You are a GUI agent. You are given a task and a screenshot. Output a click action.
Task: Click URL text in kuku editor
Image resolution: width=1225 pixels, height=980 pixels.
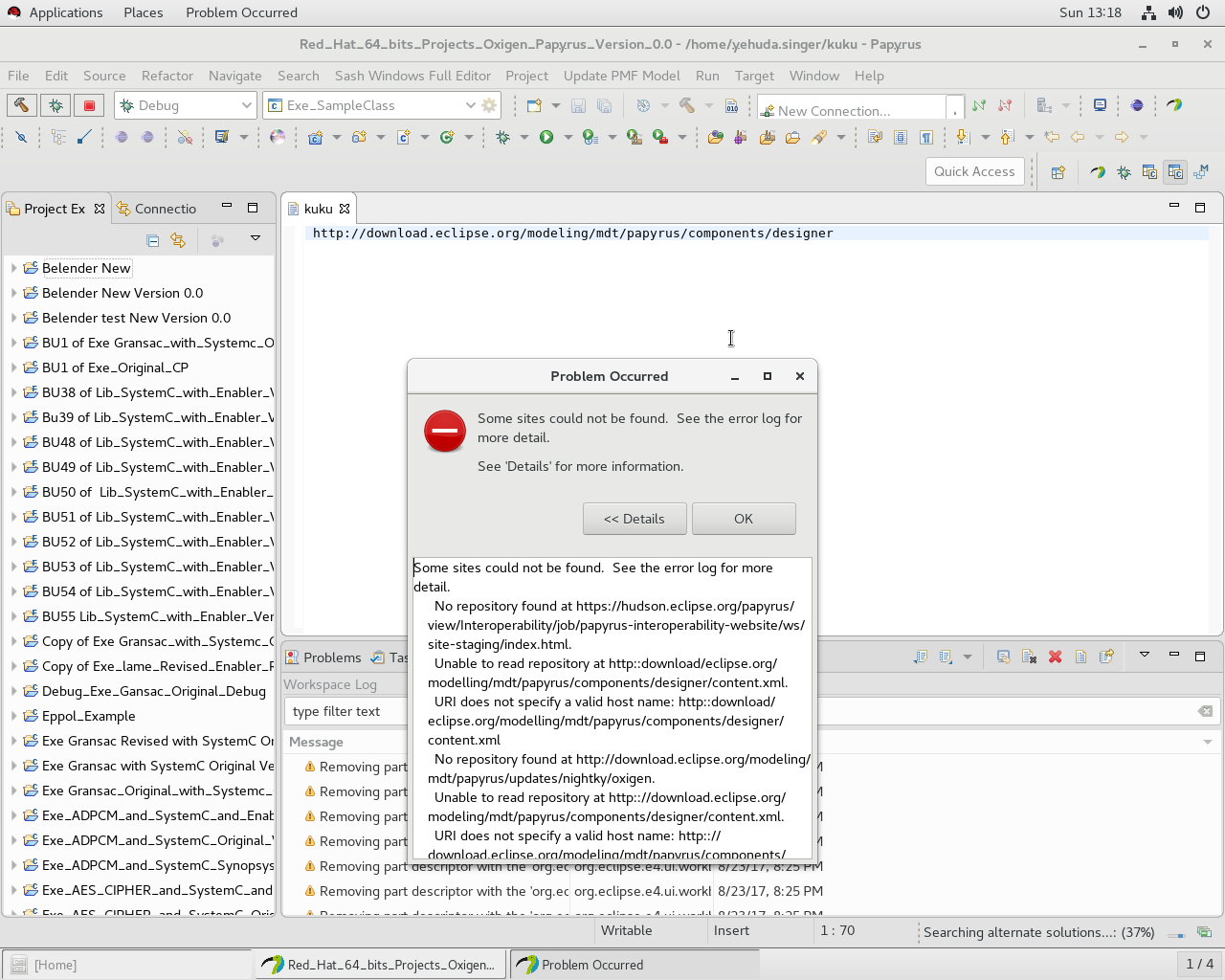pos(572,233)
